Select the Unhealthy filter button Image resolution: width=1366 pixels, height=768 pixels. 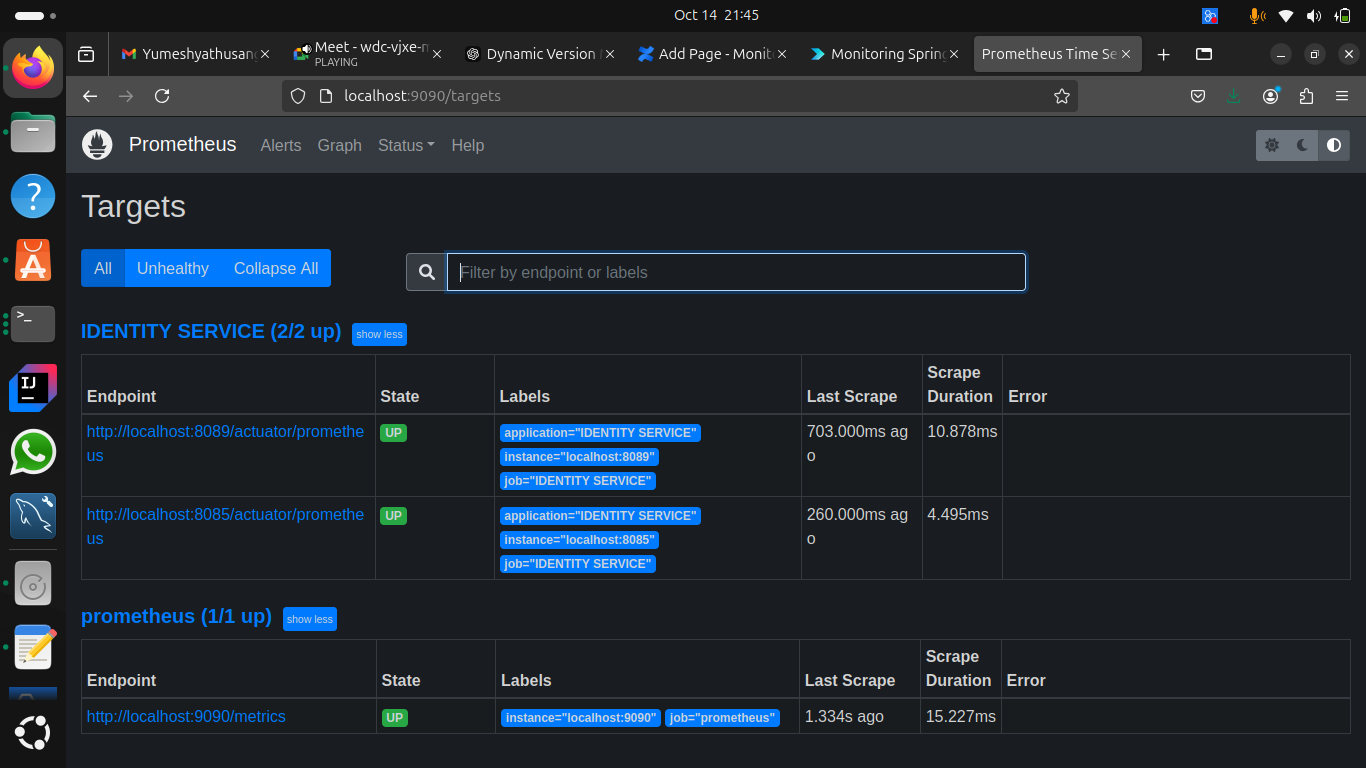pyautogui.click(x=173, y=268)
